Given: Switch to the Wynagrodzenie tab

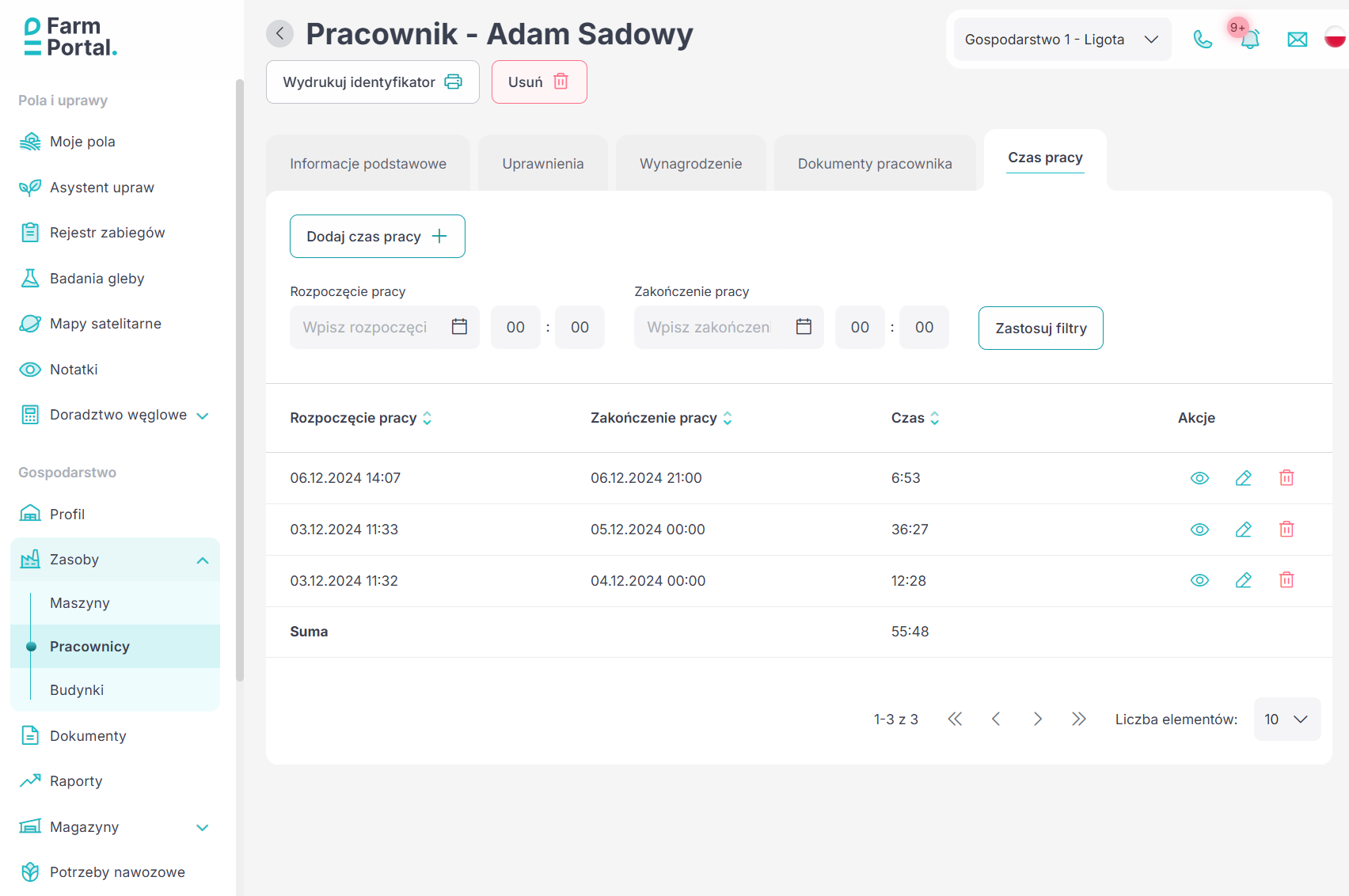Looking at the screenshot, I should pyautogui.click(x=690, y=164).
